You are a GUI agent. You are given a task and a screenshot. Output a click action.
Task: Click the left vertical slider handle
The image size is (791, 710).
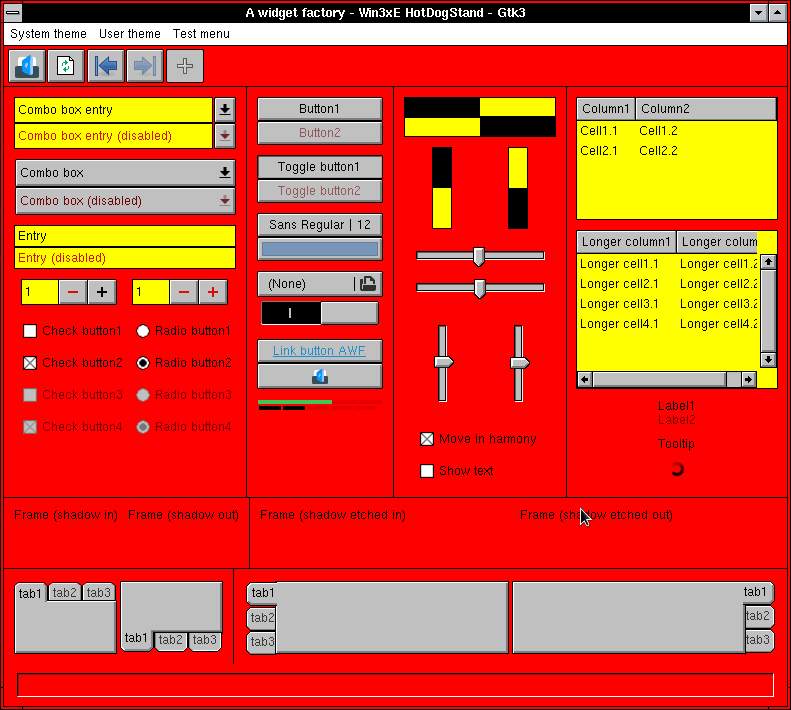443,362
